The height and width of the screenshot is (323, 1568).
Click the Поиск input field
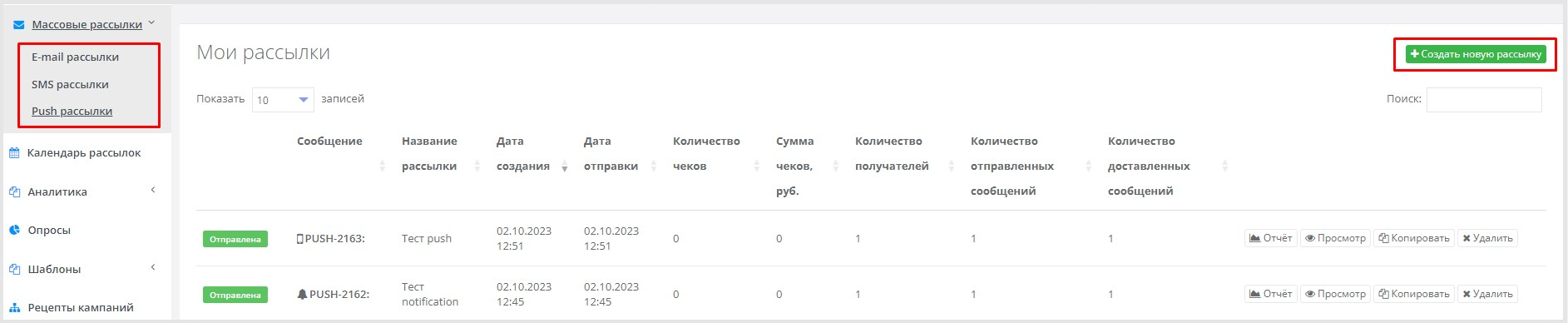[x=1484, y=100]
